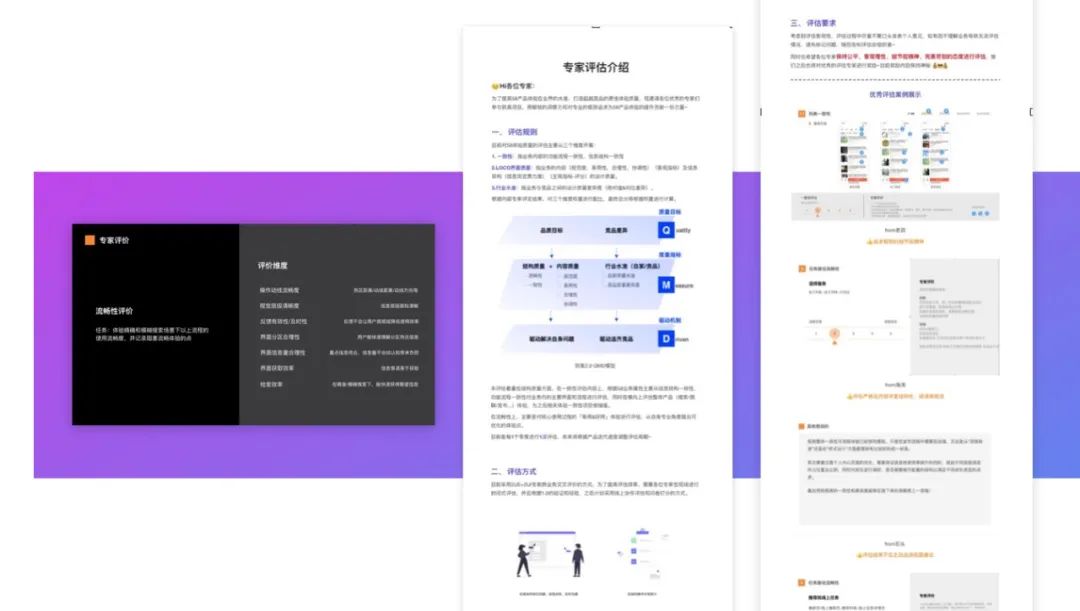This screenshot has width=1080, height=611.
Task: Click 行业水准(自家/竞品) in the diagram
Action: (632, 266)
